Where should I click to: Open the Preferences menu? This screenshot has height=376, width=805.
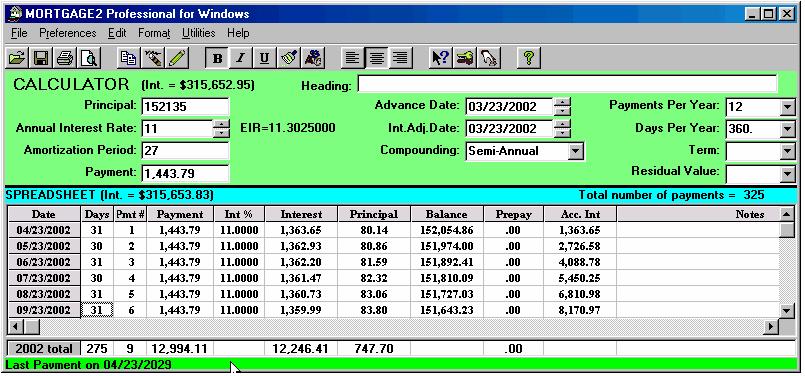67,33
